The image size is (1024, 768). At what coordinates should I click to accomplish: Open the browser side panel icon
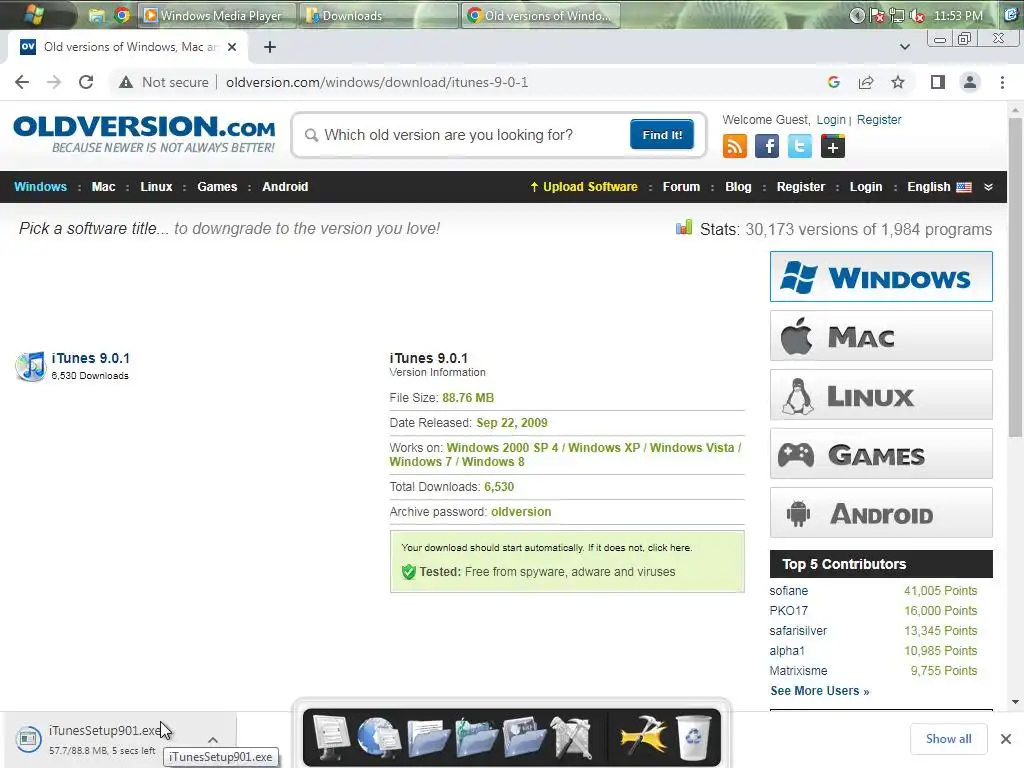coord(938,82)
